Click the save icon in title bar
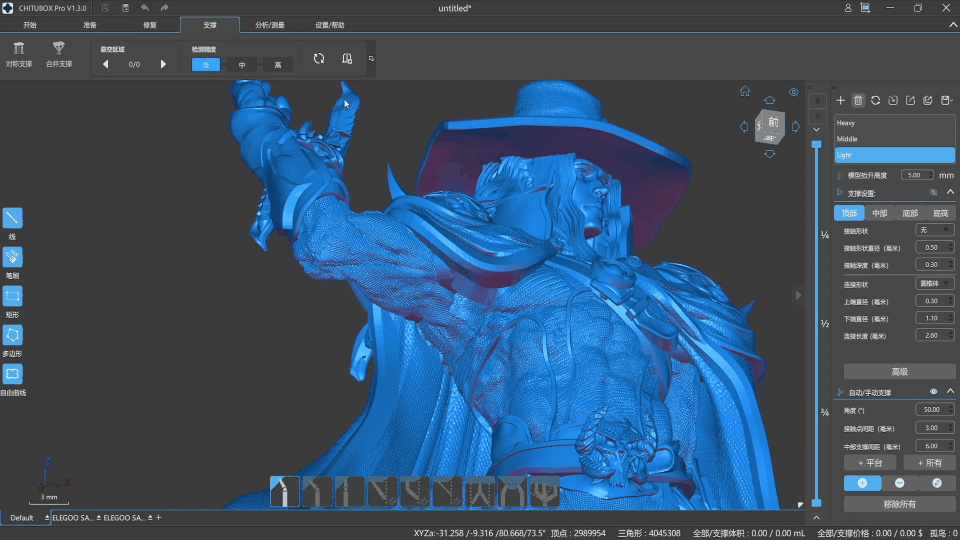 pos(126,8)
